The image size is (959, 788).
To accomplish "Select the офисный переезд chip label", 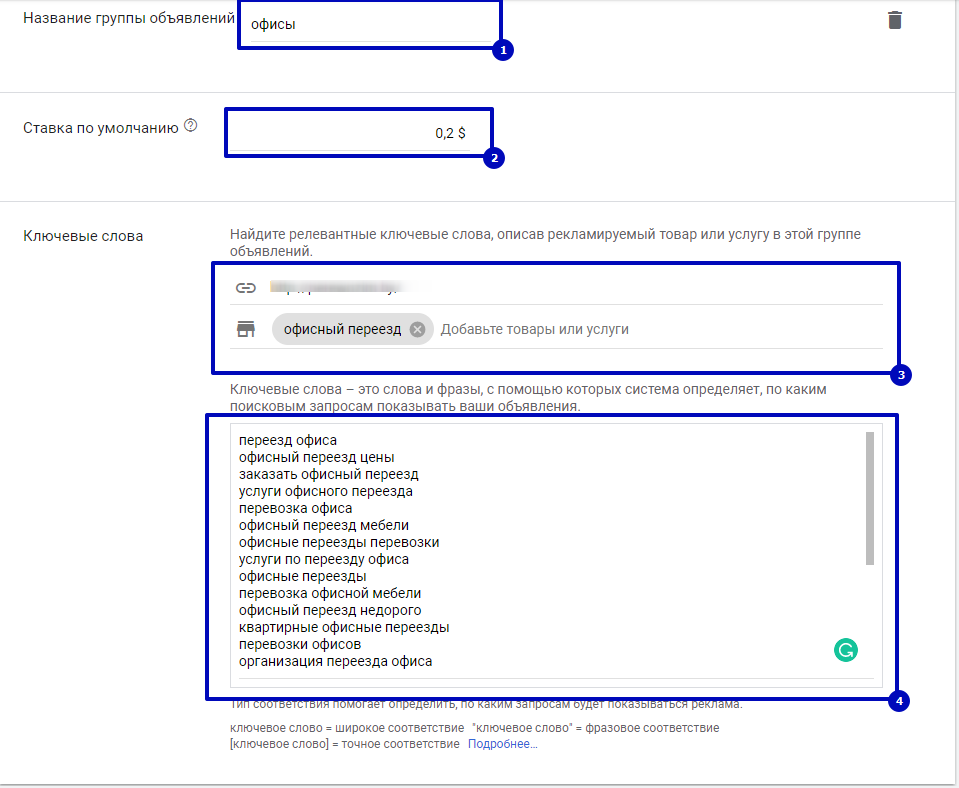I will coord(342,329).
